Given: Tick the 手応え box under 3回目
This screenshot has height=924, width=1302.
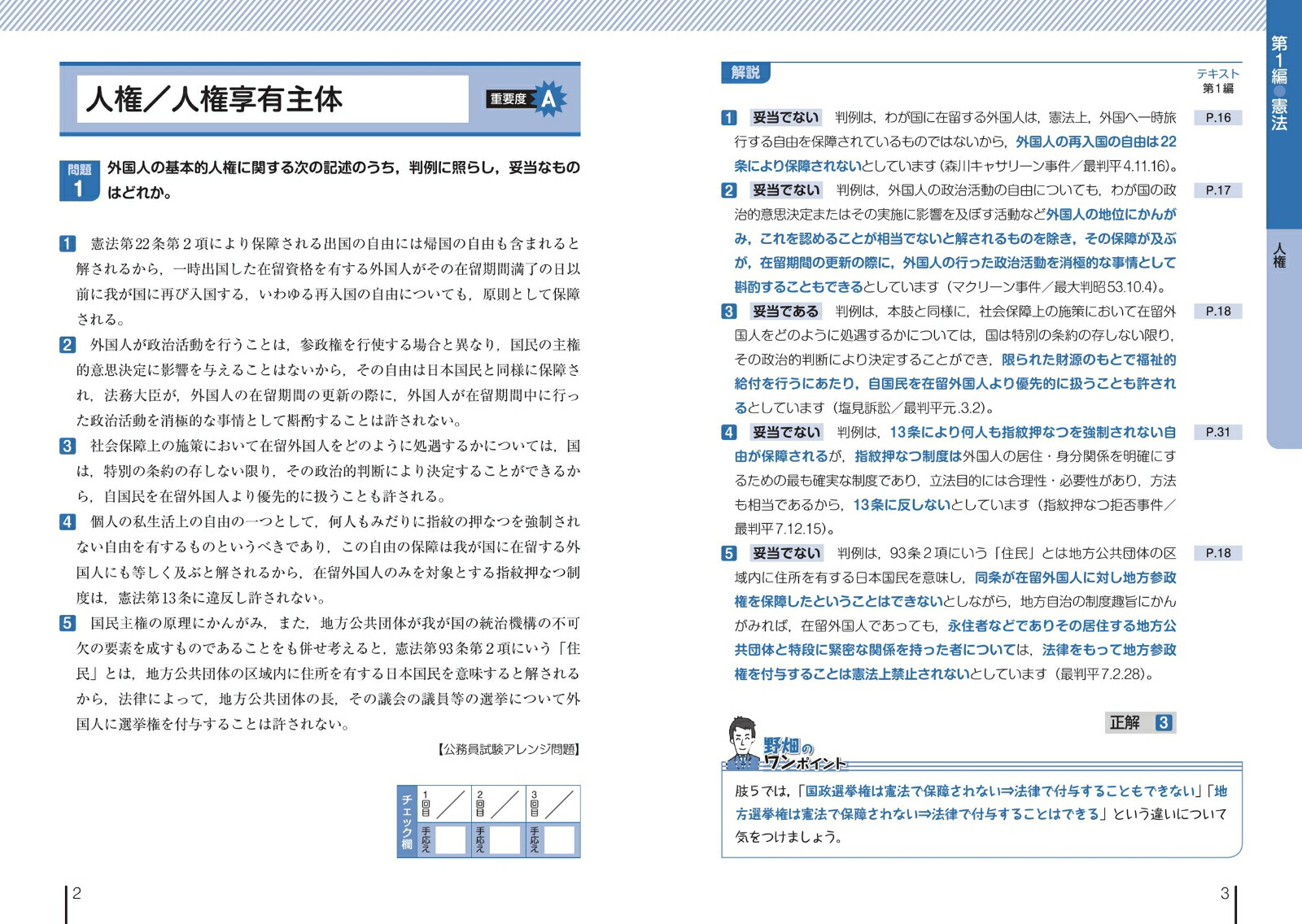Looking at the screenshot, I should pyautogui.click(x=559, y=839).
